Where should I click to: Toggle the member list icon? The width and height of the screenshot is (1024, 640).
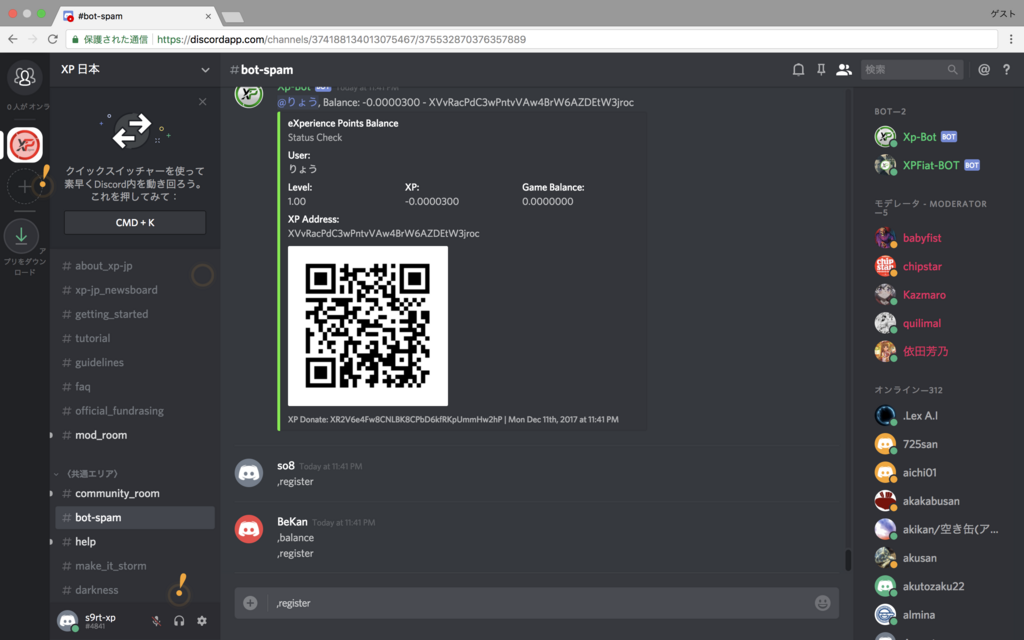pos(844,70)
